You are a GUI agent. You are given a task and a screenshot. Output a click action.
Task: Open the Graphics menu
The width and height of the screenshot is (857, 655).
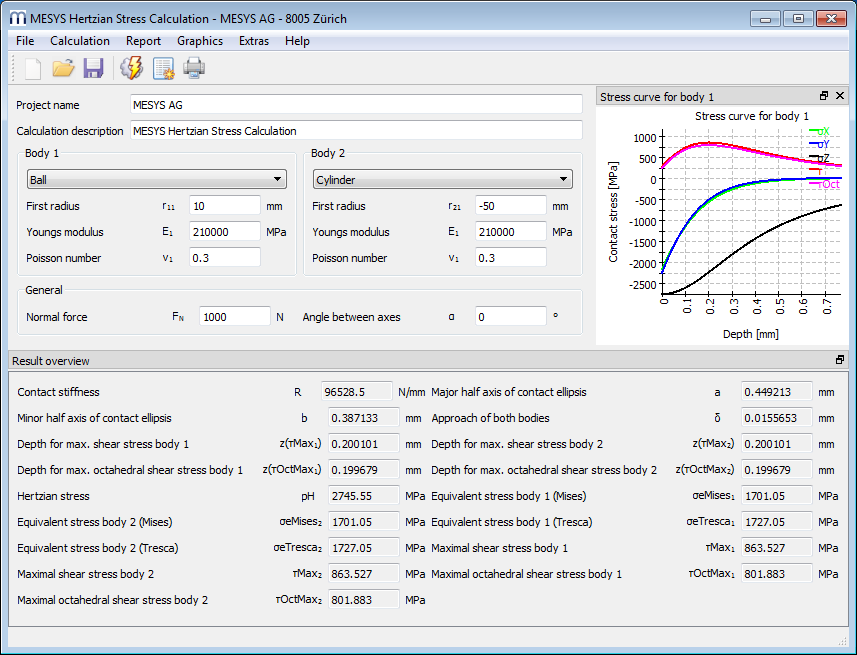[x=200, y=41]
